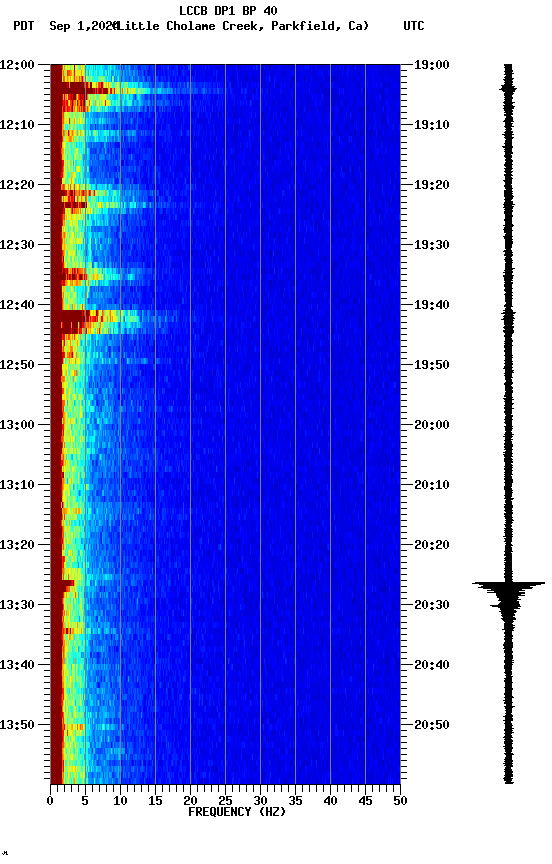Viewport: 552px width, 864px height.
Task: Click the '5' frequency axis label
Action: click(x=85, y=801)
